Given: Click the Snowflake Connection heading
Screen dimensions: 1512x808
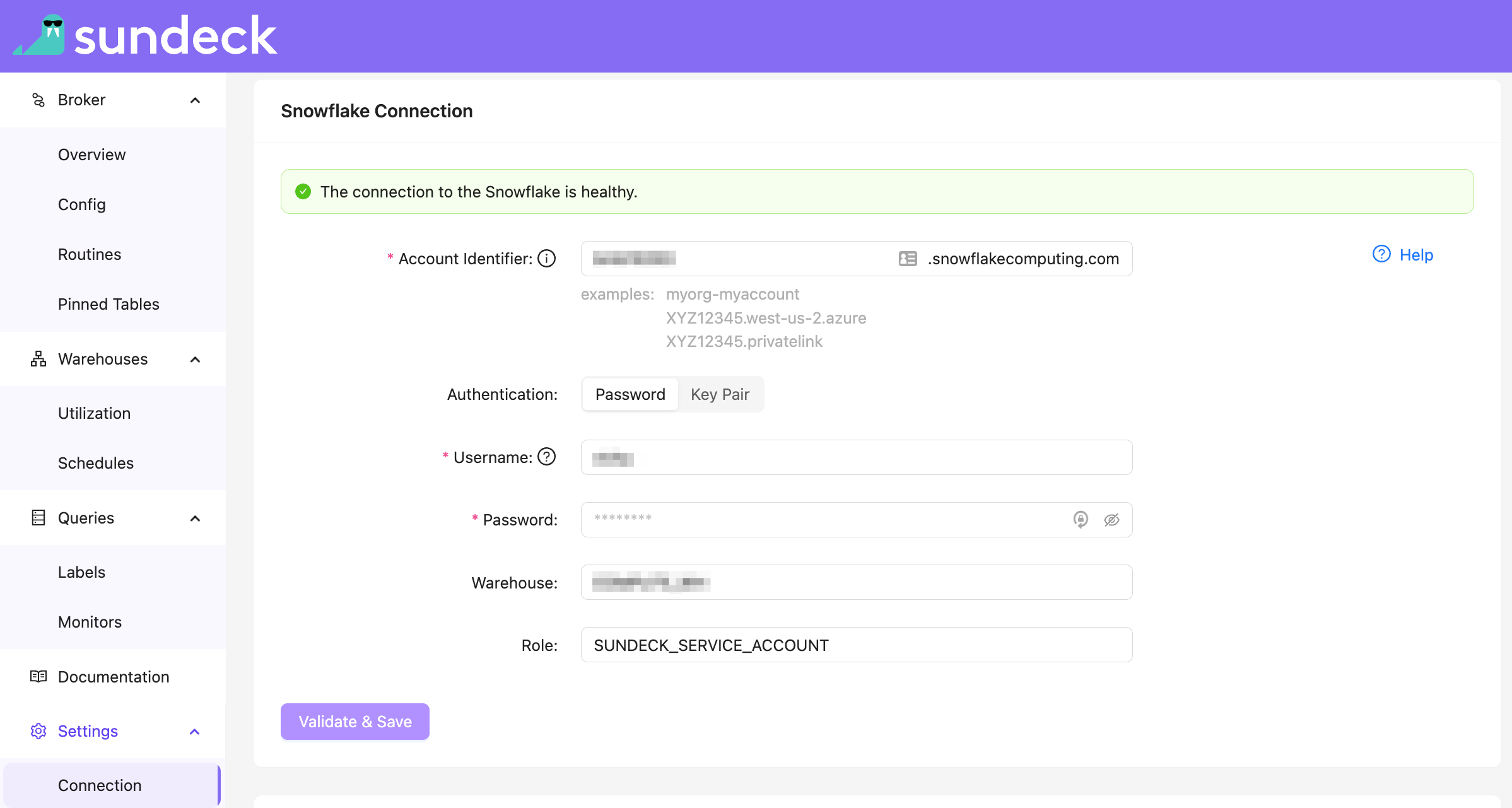Looking at the screenshot, I should click(377, 111).
